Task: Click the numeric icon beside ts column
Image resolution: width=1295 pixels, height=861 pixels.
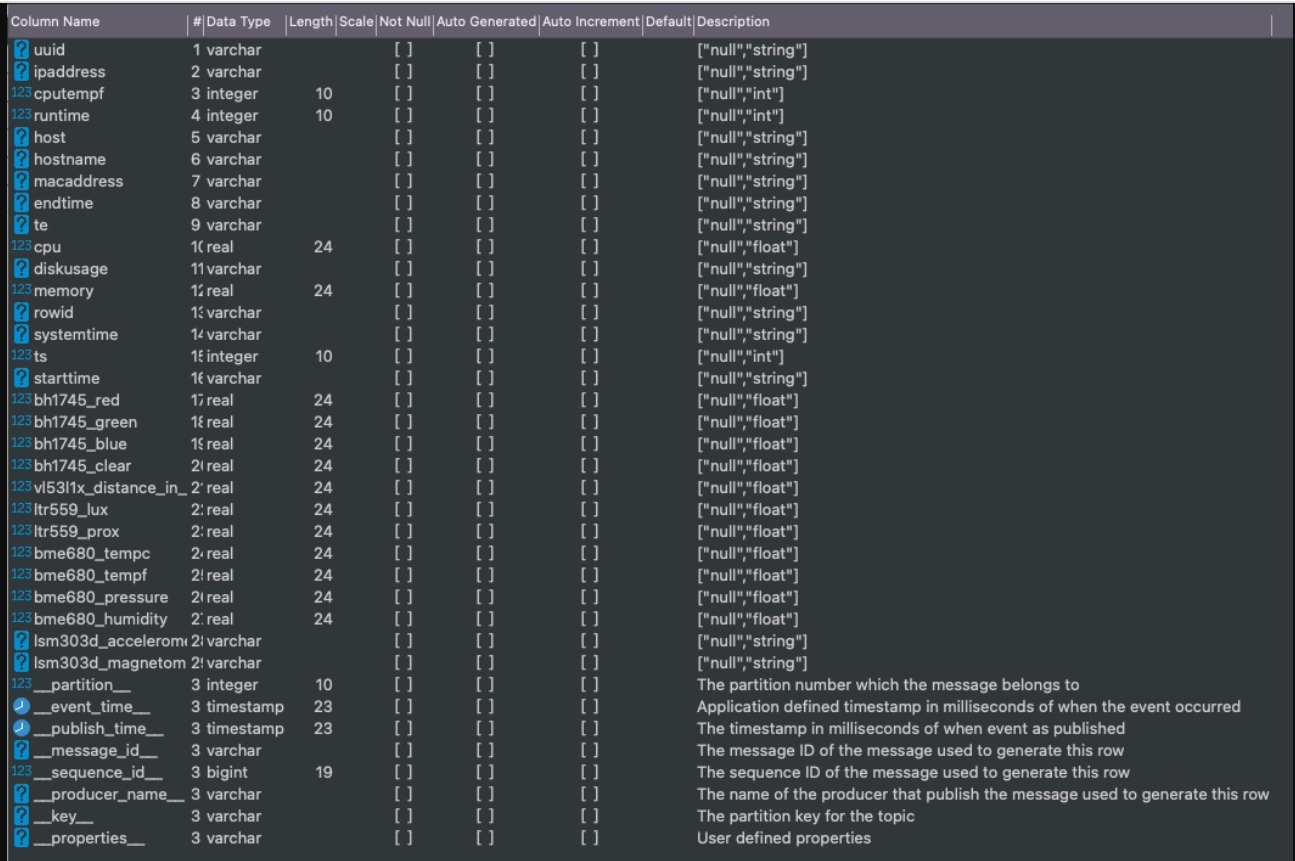Action: click(x=21, y=356)
